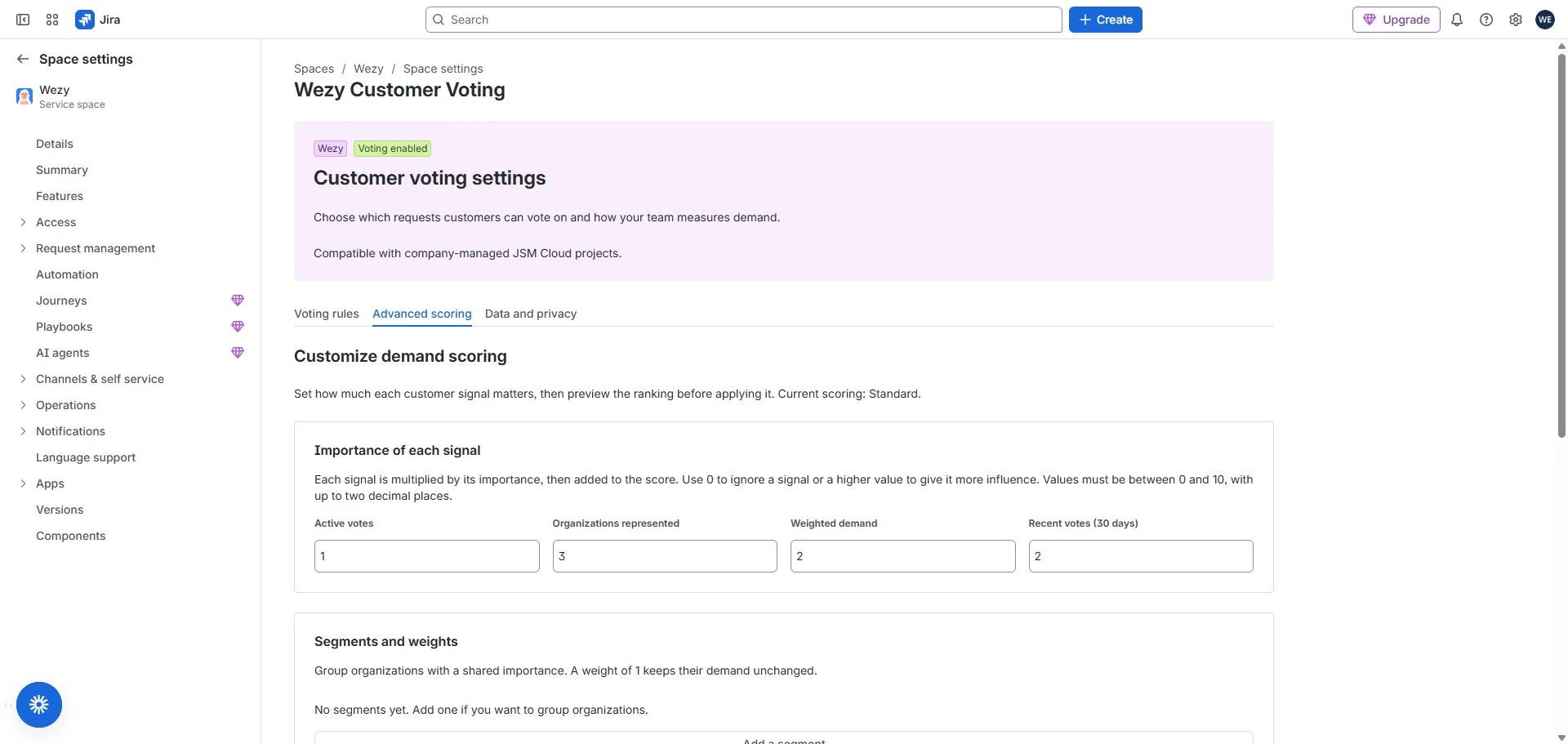
Task: Open Features in the sidebar
Action: (x=60, y=196)
